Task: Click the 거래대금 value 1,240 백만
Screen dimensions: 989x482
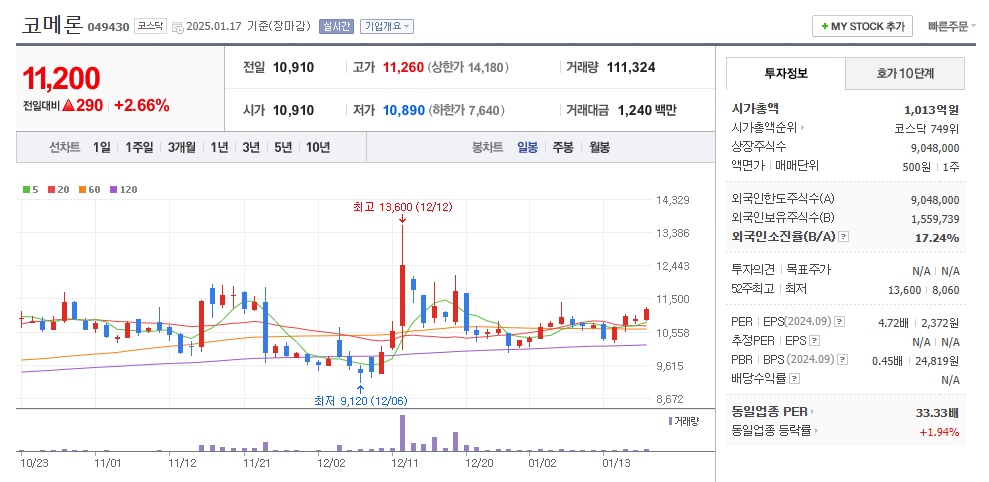Action: coord(647,110)
